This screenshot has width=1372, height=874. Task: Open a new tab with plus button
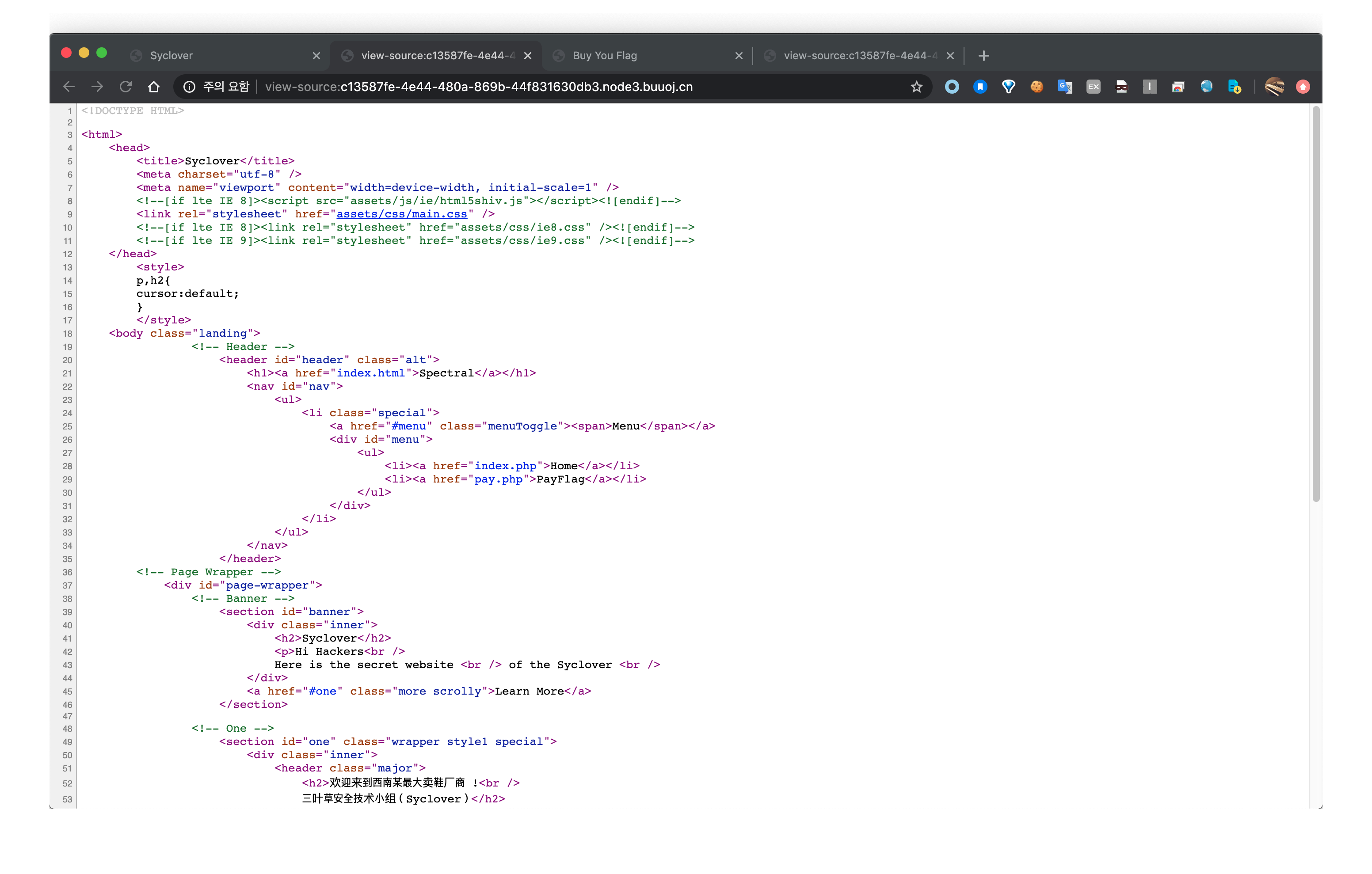click(x=983, y=55)
